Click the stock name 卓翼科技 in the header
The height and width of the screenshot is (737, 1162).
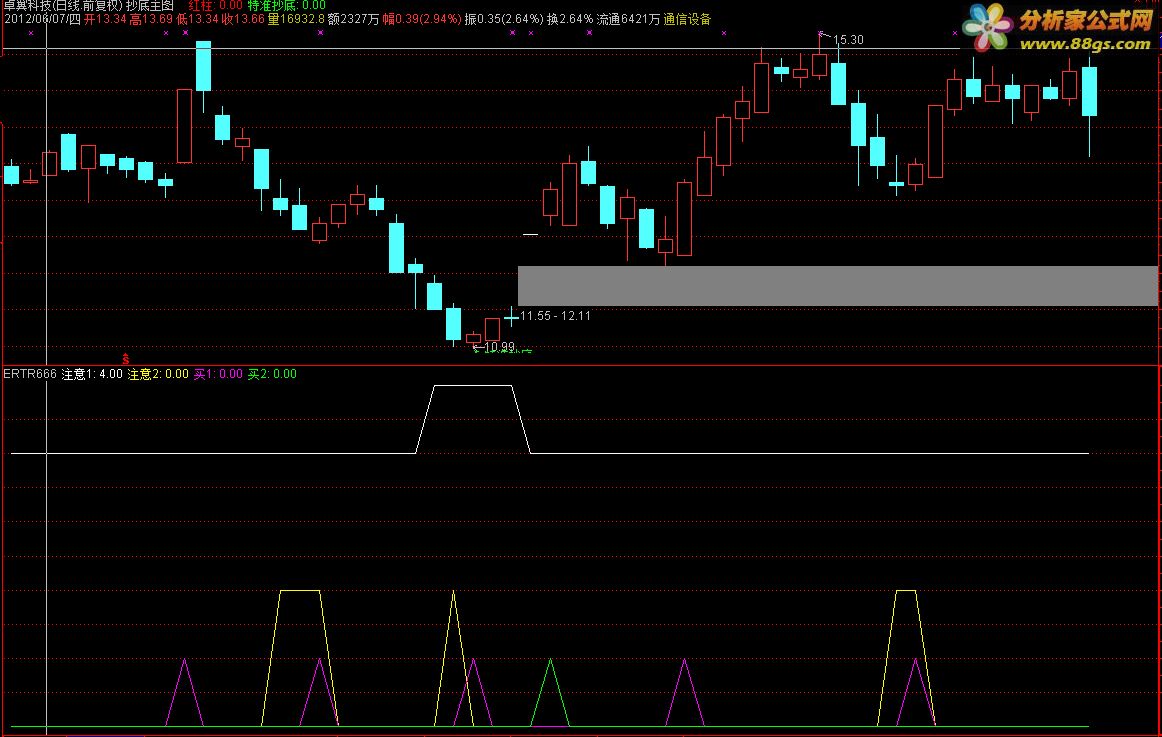click(x=27, y=5)
